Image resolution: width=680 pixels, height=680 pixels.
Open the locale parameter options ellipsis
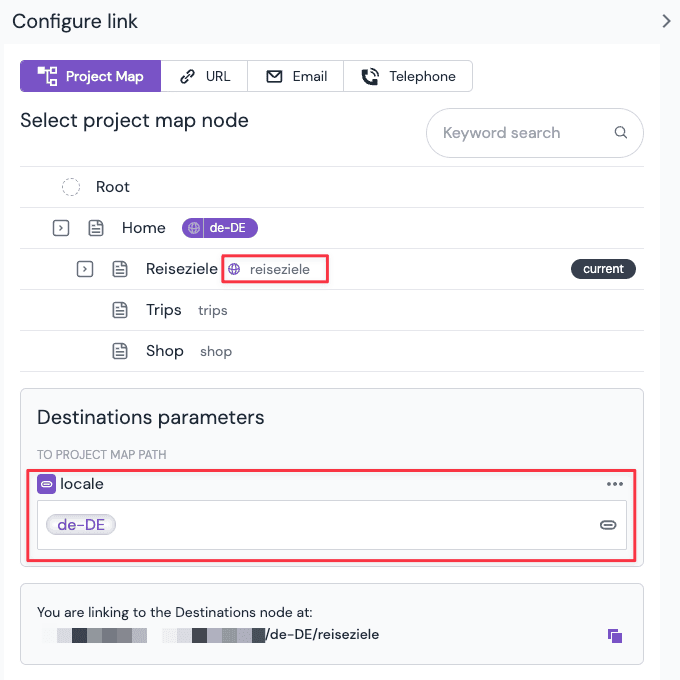pos(614,484)
